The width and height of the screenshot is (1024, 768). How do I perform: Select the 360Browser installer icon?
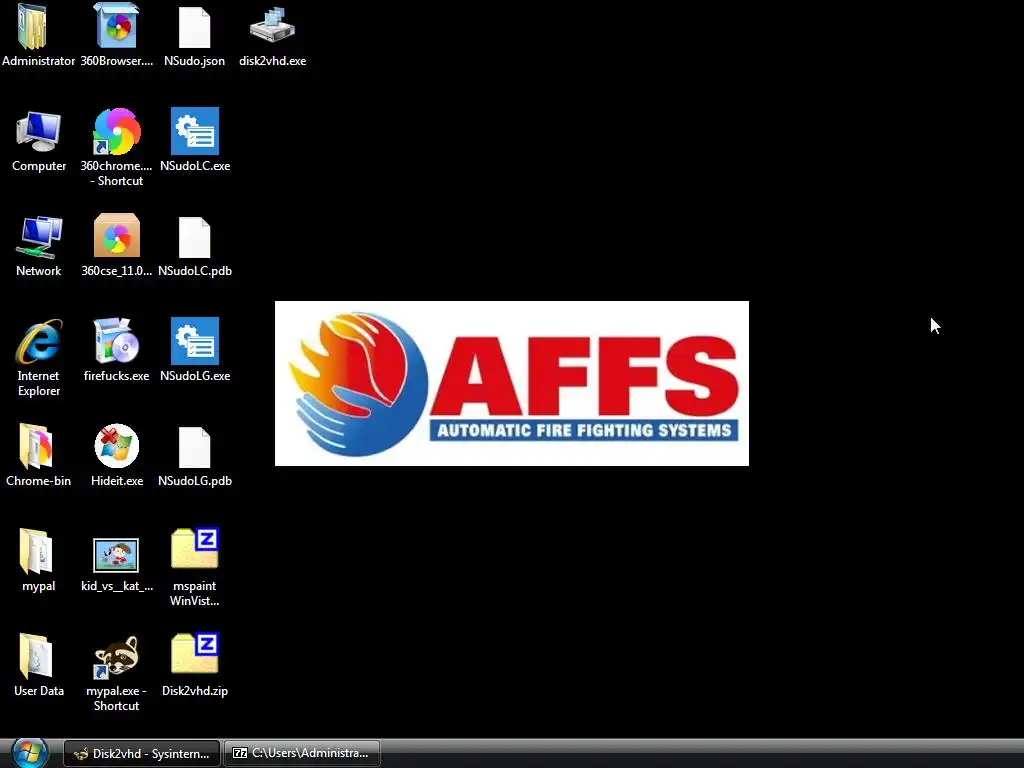(x=117, y=25)
